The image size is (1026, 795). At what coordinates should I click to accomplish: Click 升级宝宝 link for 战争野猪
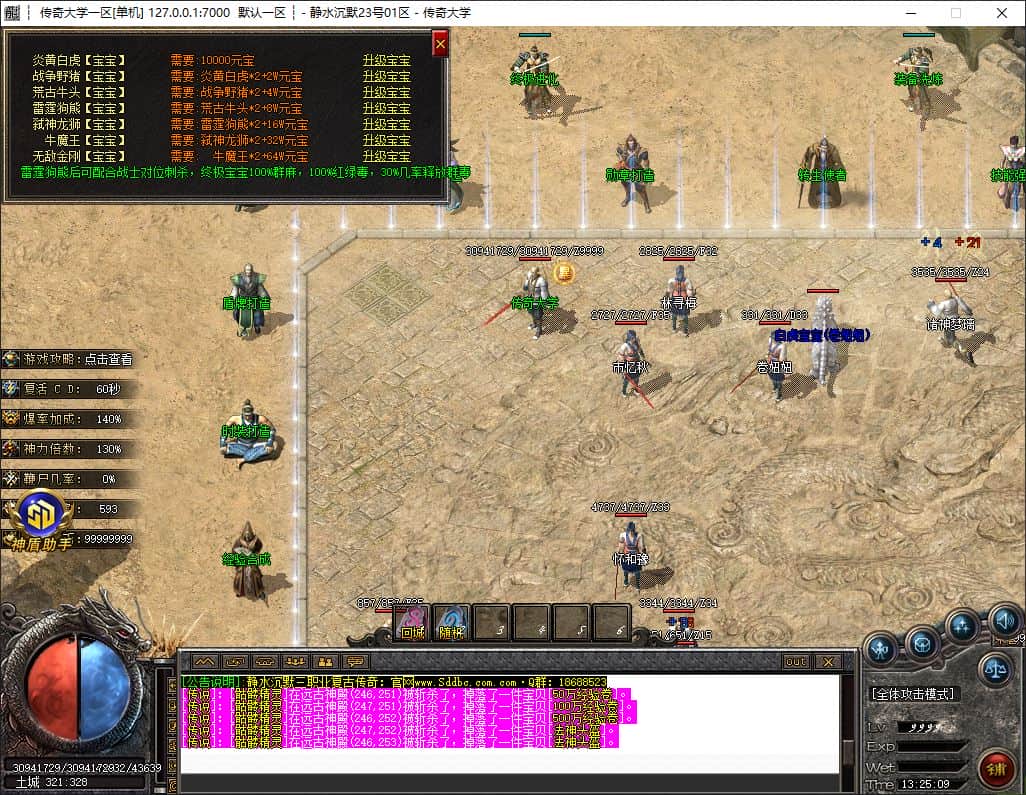387,76
